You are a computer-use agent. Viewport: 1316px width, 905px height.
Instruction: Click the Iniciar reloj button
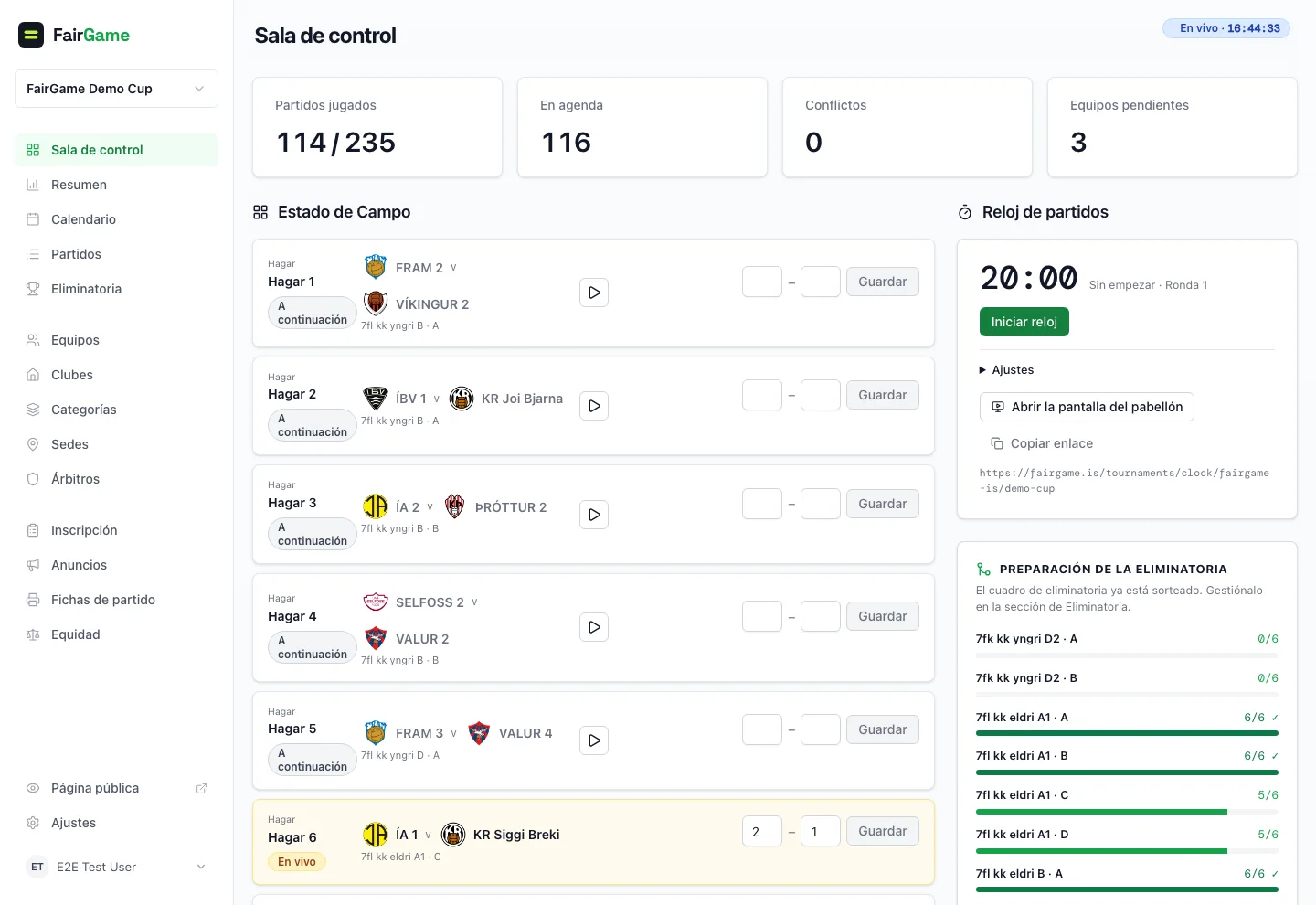[1024, 322]
